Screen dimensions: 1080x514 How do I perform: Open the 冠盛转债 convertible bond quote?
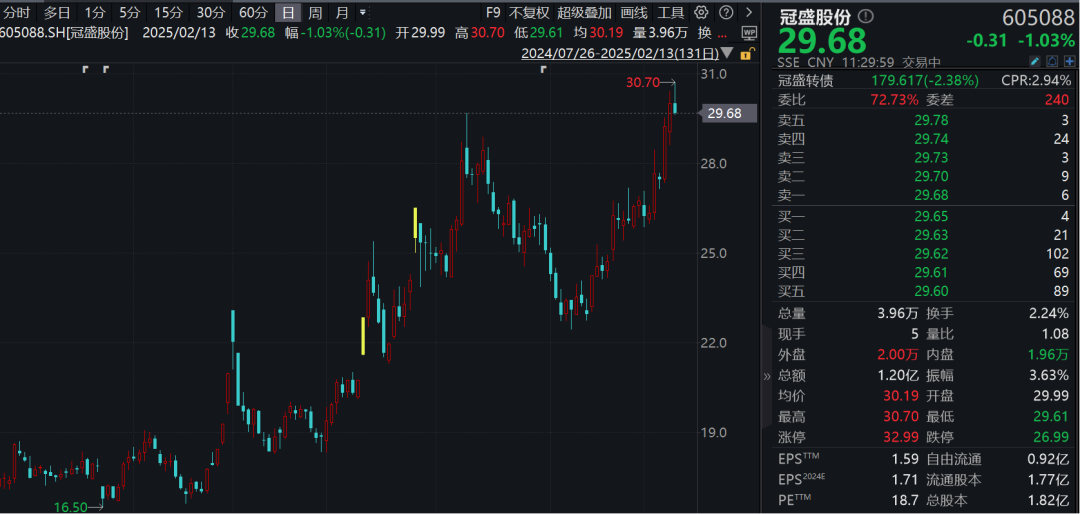coord(806,80)
